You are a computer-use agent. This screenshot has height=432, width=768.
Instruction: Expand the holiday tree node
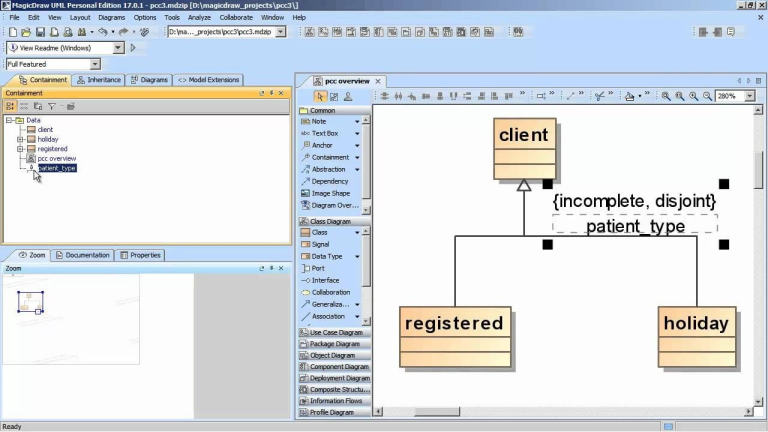[21, 139]
